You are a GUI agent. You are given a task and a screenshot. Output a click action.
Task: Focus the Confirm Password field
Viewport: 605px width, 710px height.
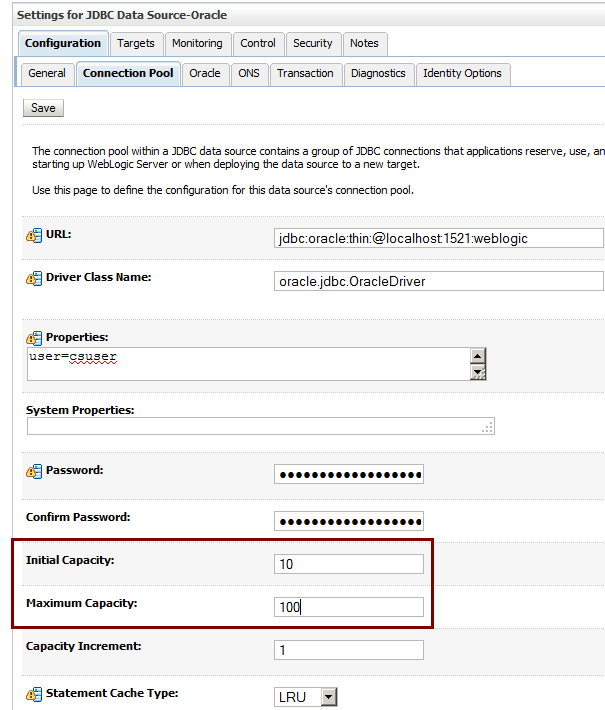click(349, 521)
